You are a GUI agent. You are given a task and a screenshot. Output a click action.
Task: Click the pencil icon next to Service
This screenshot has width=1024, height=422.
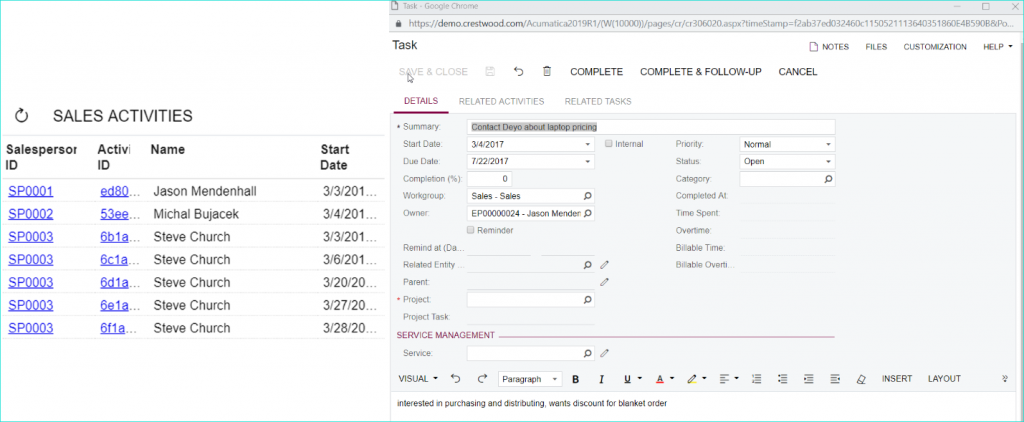click(x=605, y=353)
